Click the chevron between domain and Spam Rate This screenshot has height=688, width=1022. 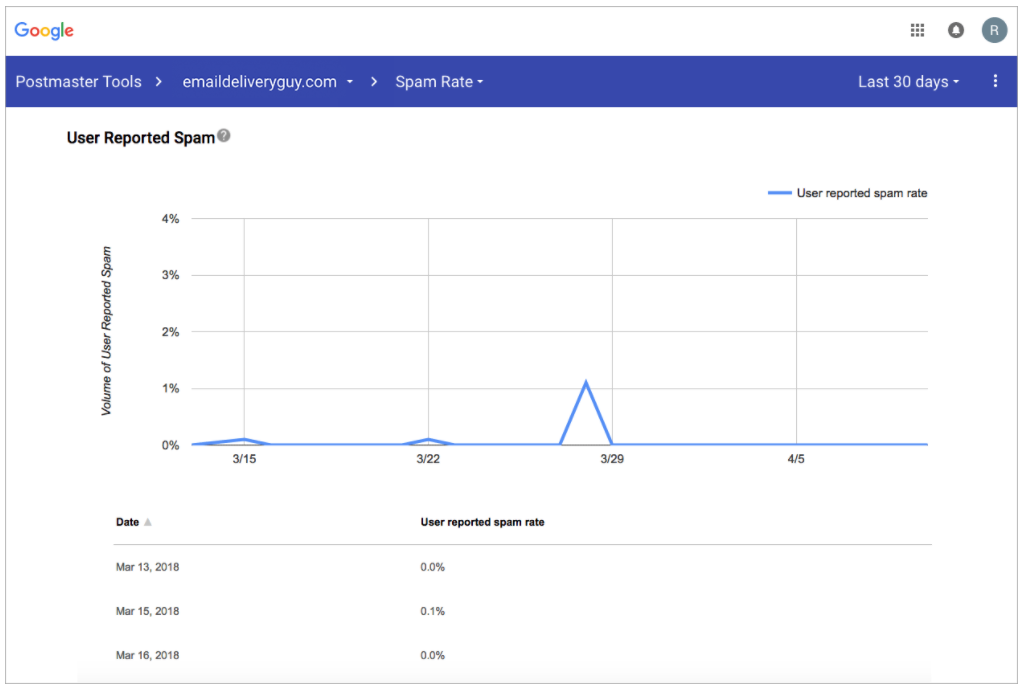[x=371, y=82]
